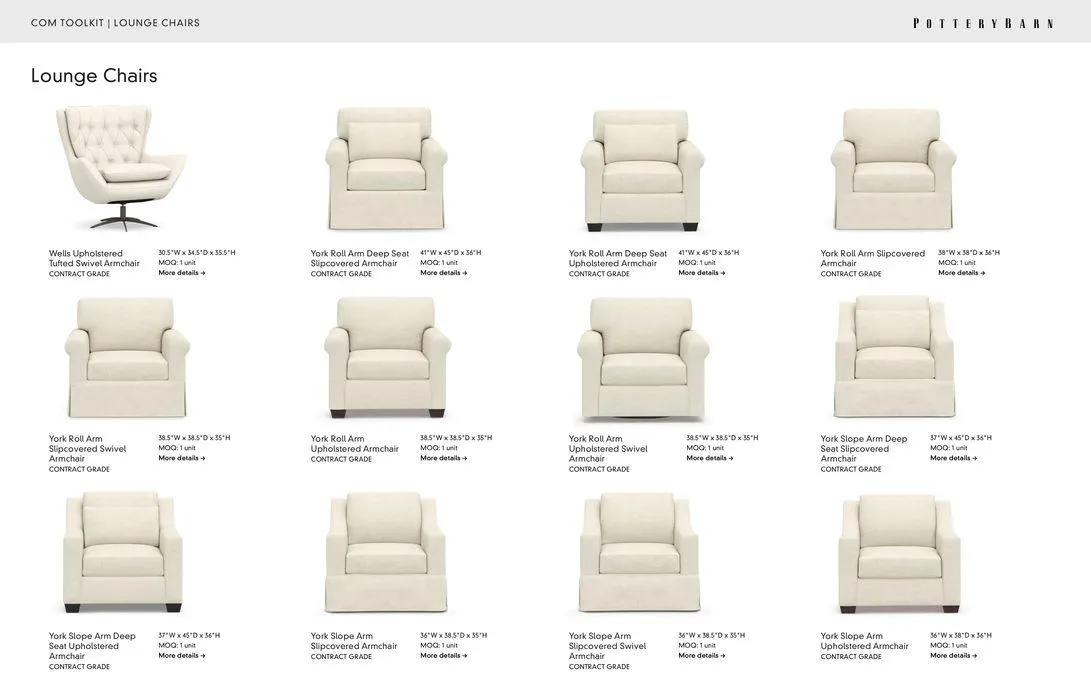Click More details under York Roll Arm Deep Seat Slipcovered Armchair
The image size is (1091, 700).
tap(443, 273)
